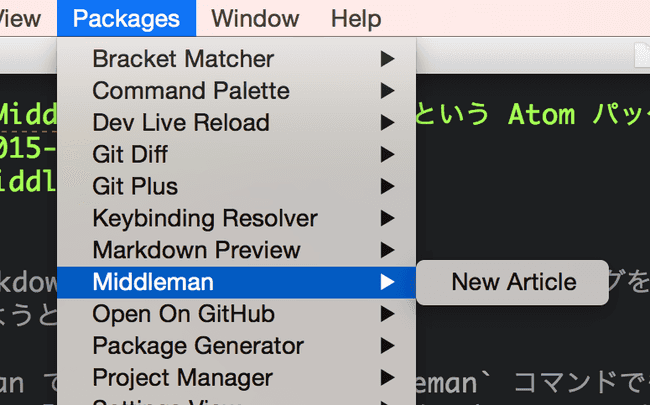Expand the Bracket Matcher submenu arrow
The image size is (650, 405).
coord(387,59)
